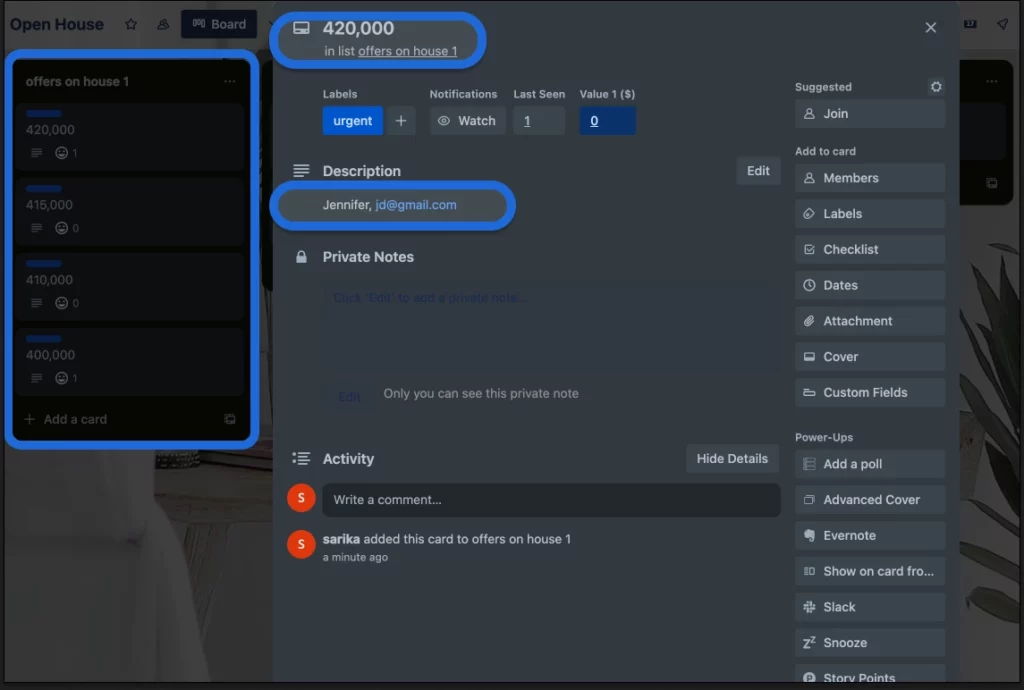Open the 410,000 card
Viewport: 1024px width, 690px height.
(x=131, y=287)
